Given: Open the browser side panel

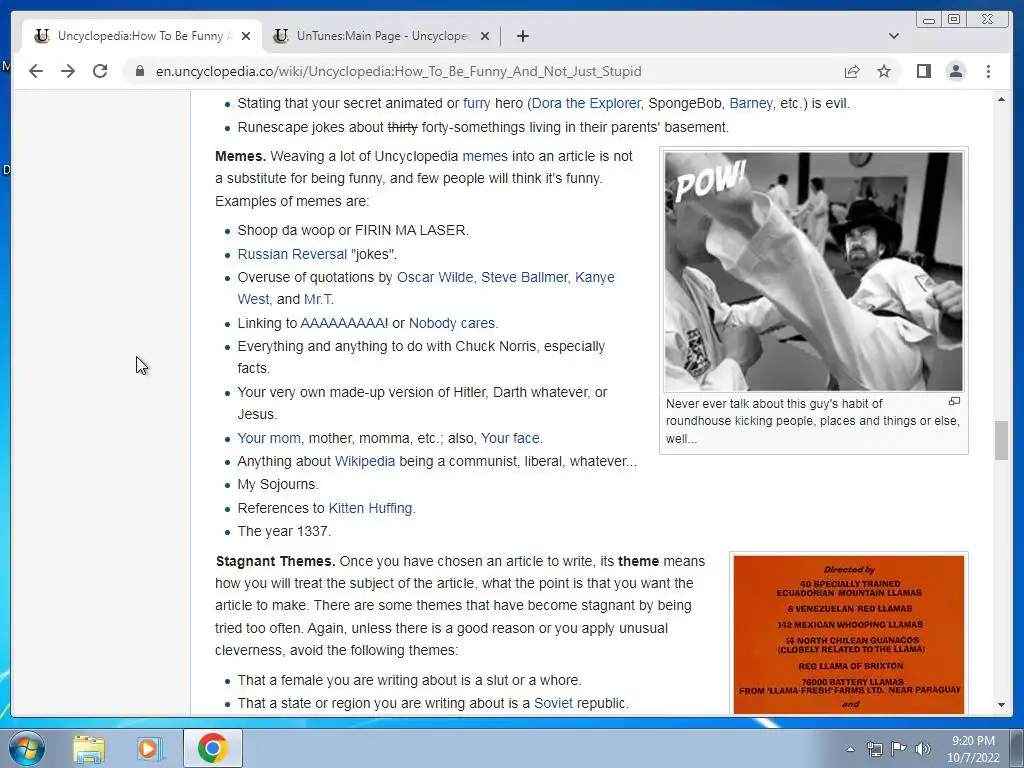Looking at the screenshot, I should pyautogui.click(x=923, y=71).
